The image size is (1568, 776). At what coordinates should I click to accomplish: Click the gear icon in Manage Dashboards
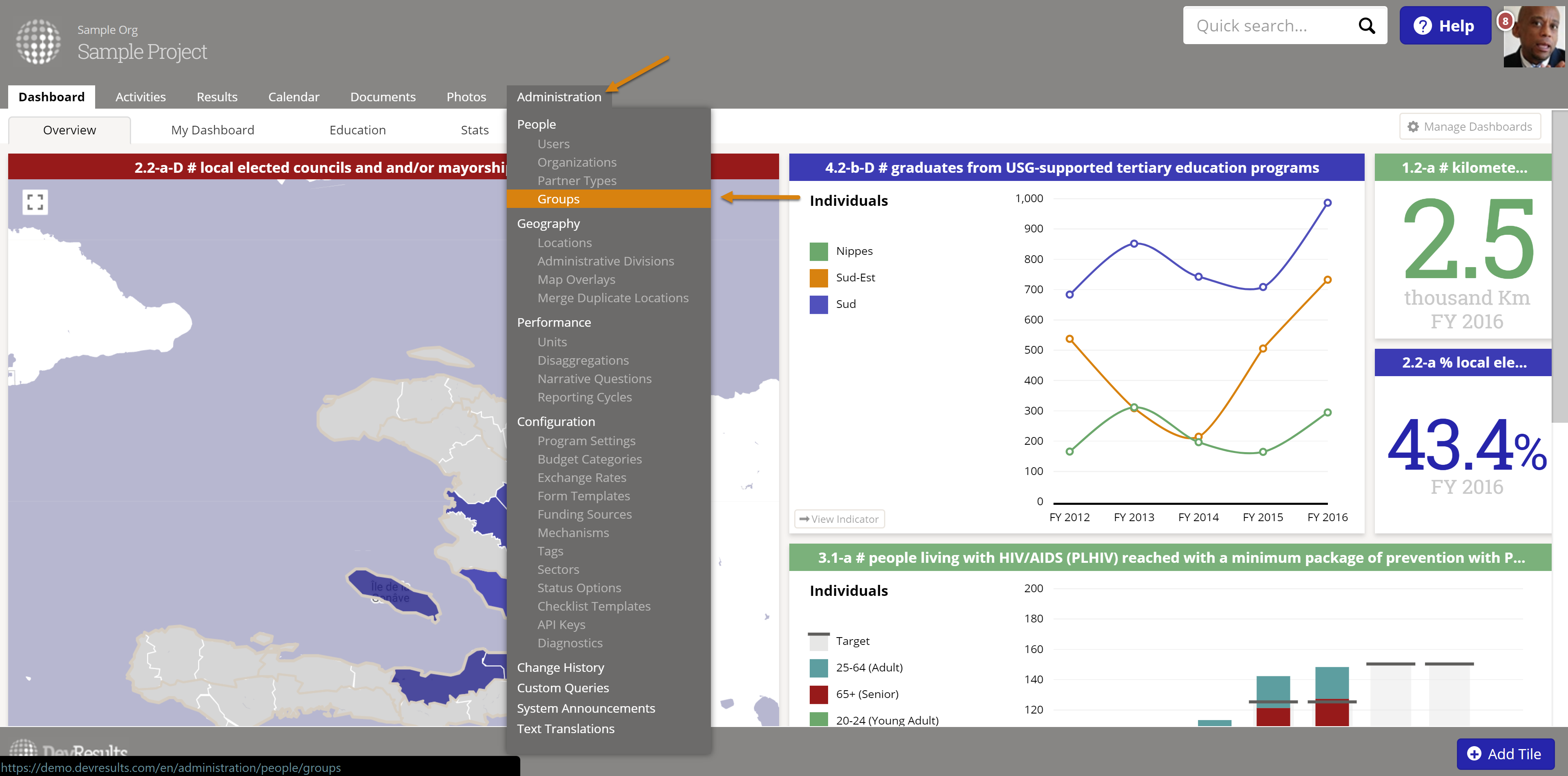point(1413,127)
